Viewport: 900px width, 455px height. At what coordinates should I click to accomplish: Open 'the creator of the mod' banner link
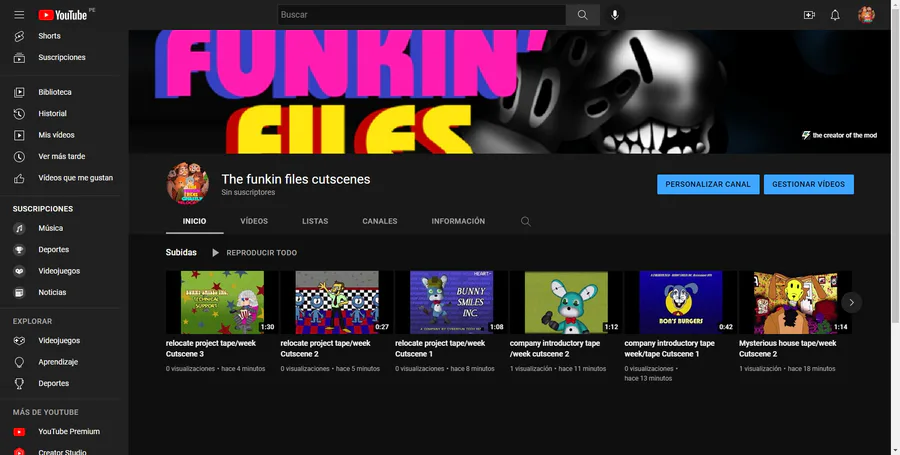[x=839, y=135]
